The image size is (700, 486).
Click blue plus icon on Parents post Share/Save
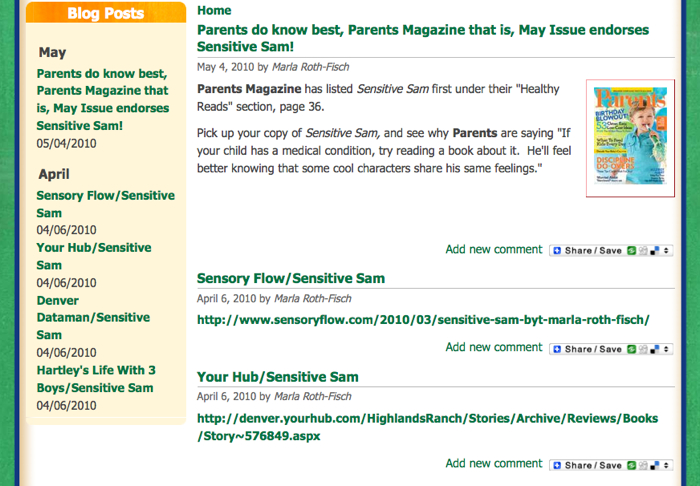[556, 250]
